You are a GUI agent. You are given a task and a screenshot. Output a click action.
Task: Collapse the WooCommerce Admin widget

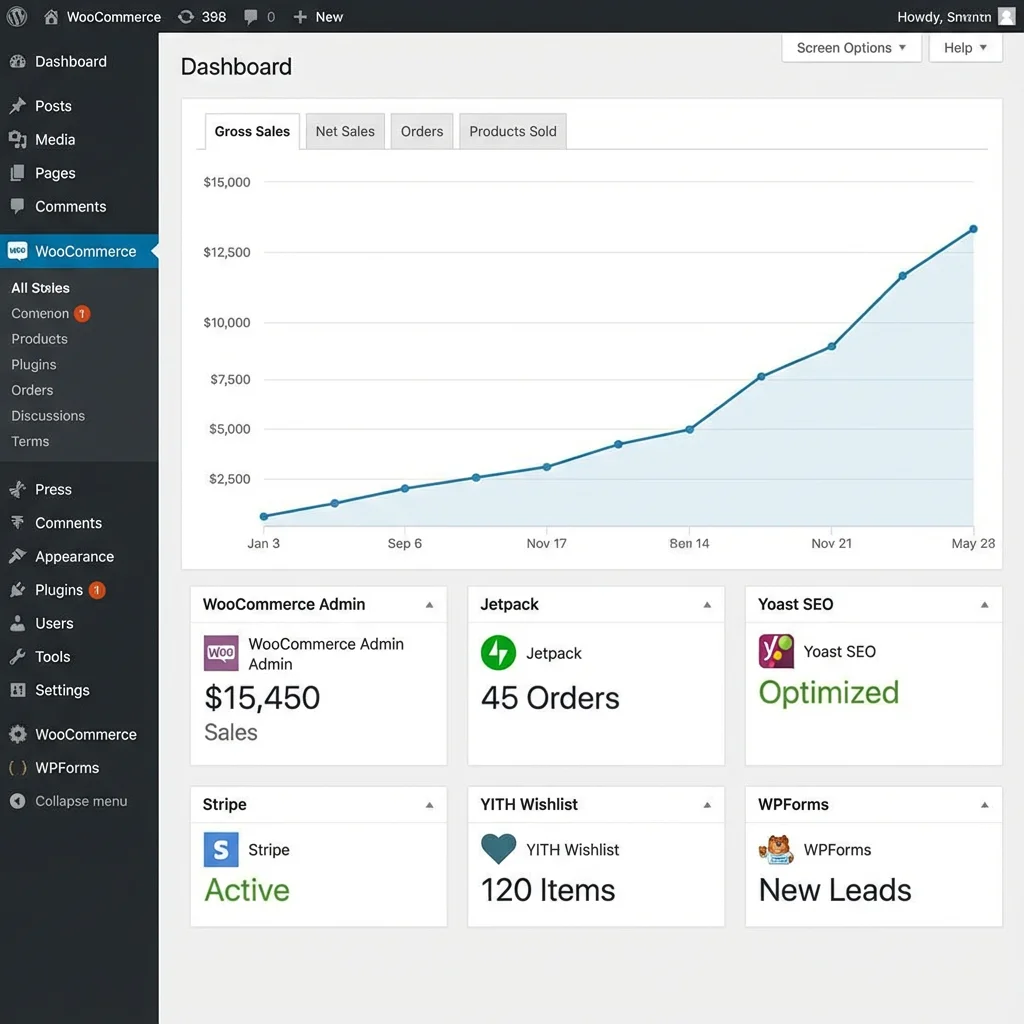(430, 604)
